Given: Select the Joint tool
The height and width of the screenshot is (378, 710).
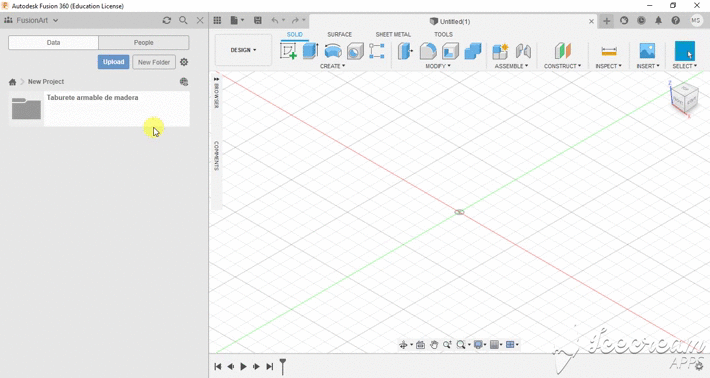Looking at the screenshot, I should point(523,51).
